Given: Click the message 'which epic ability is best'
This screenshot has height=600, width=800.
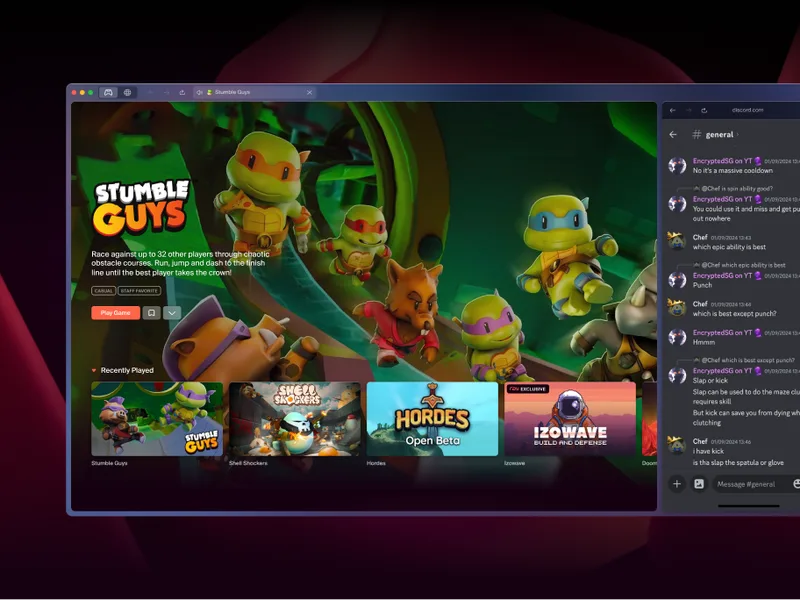Looking at the screenshot, I should 729,247.
